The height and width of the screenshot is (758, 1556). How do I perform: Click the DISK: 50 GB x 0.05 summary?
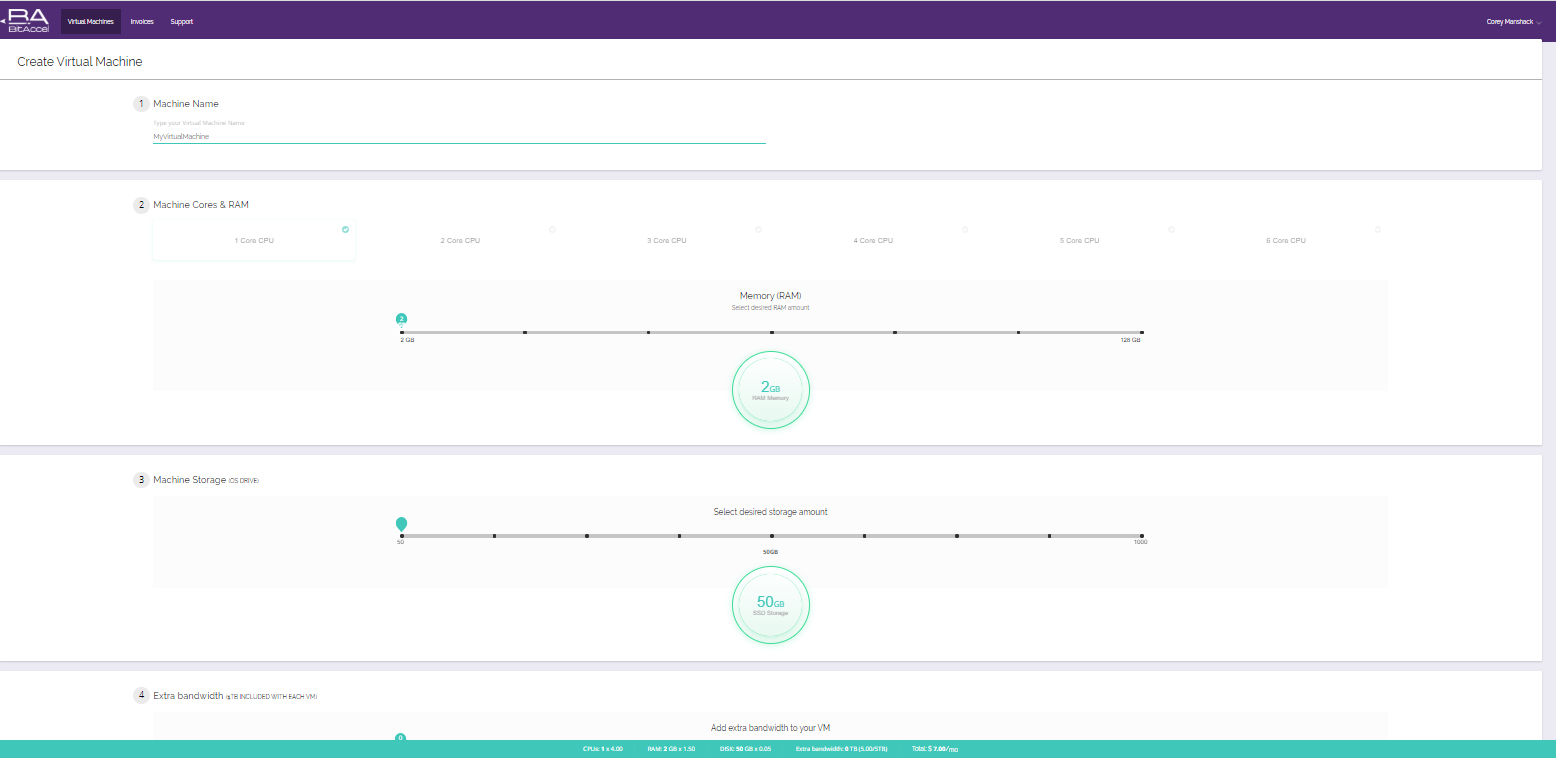tap(745, 748)
